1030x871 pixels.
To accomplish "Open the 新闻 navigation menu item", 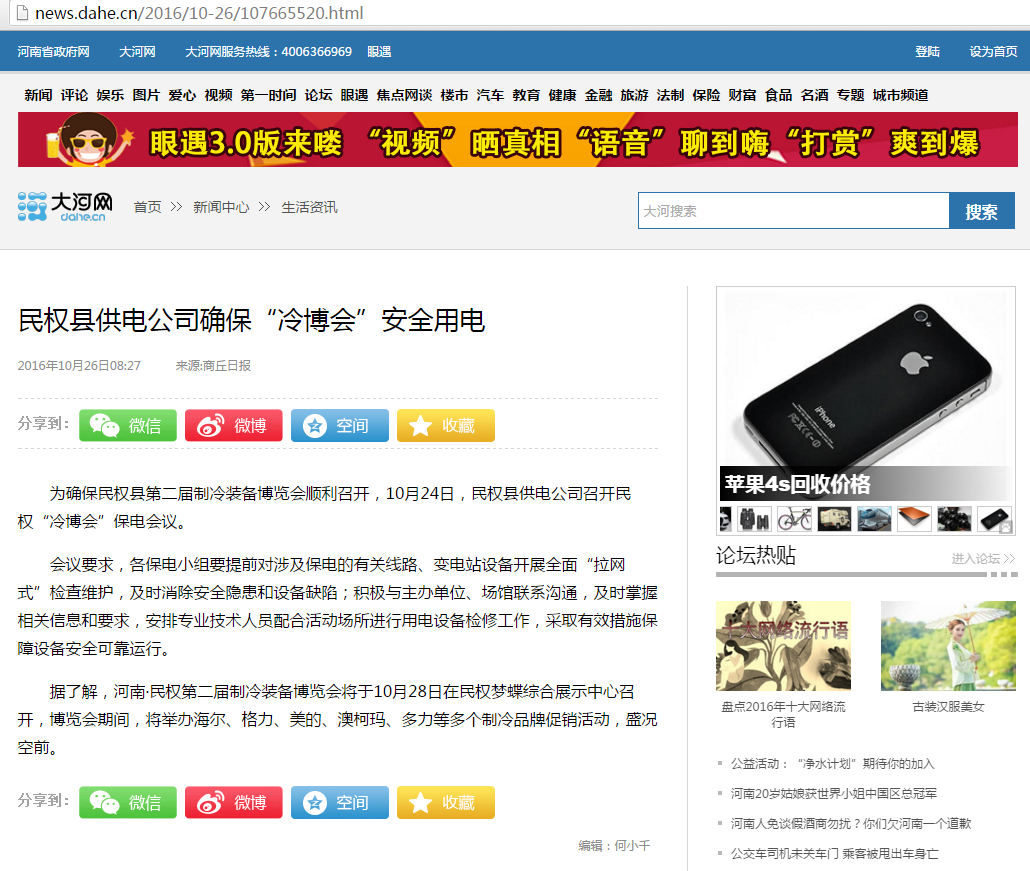I will [x=38, y=95].
